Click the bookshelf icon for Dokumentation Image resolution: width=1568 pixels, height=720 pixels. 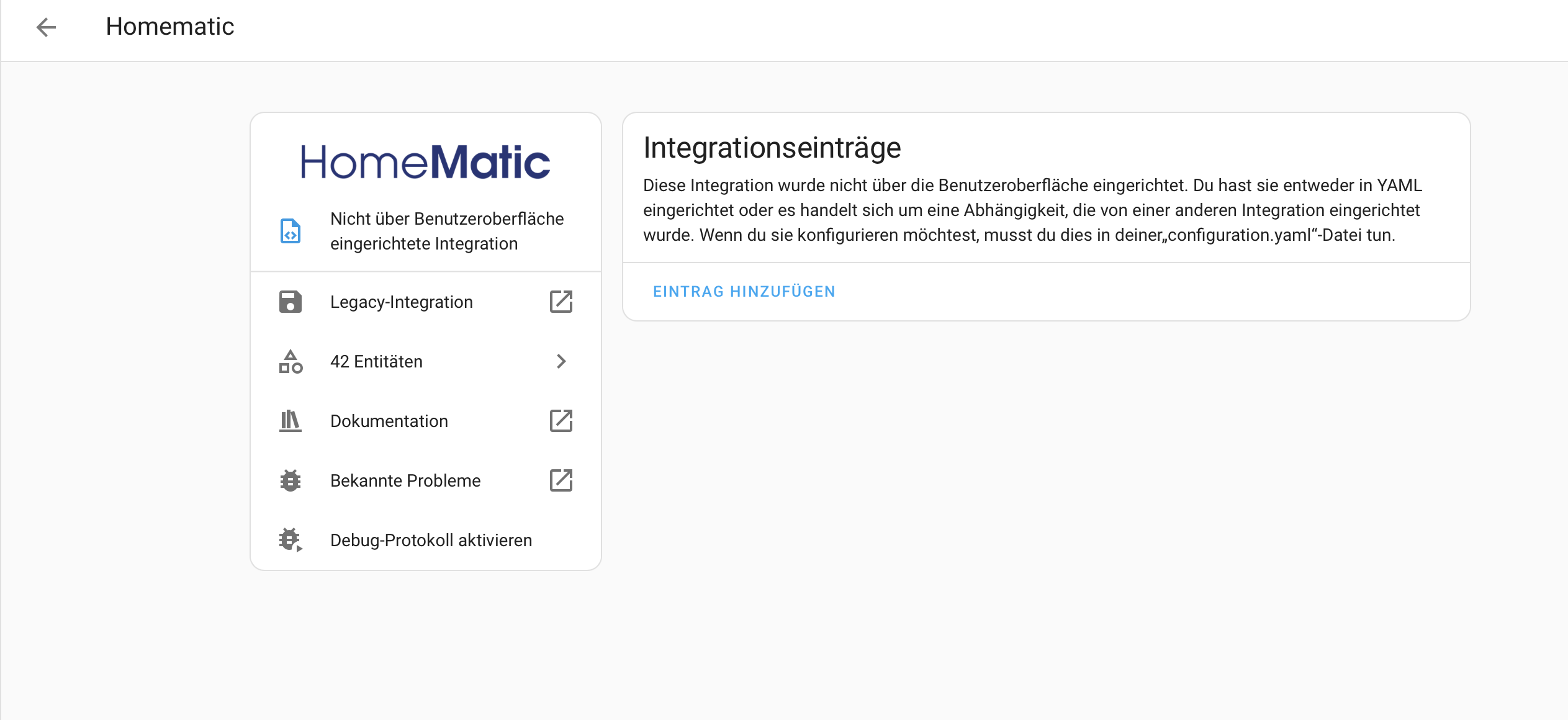pos(291,421)
